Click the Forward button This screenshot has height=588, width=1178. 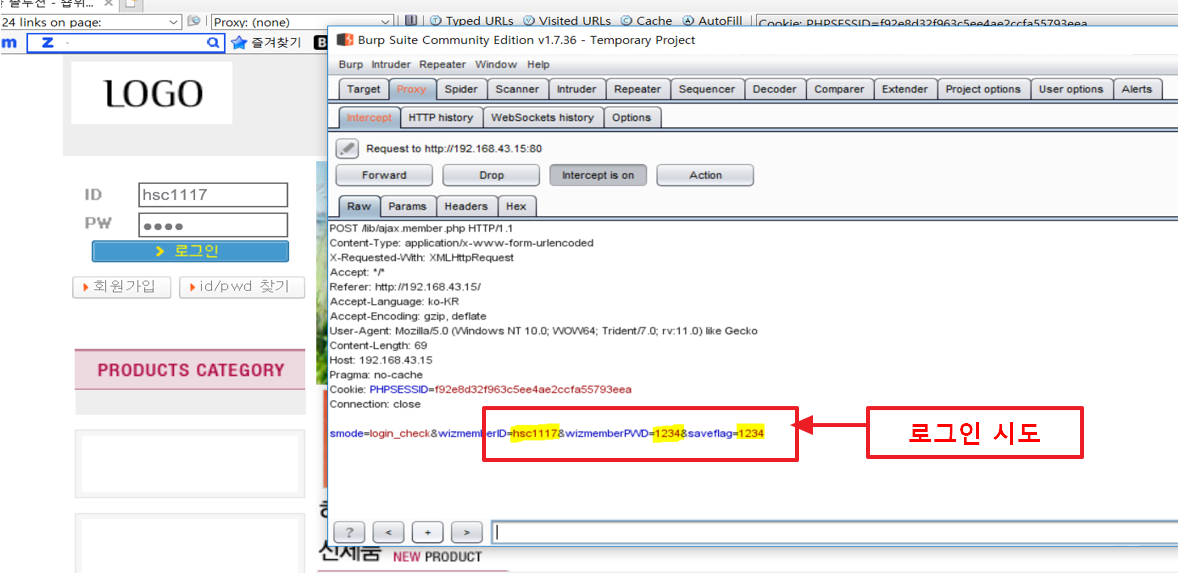pos(384,175)
